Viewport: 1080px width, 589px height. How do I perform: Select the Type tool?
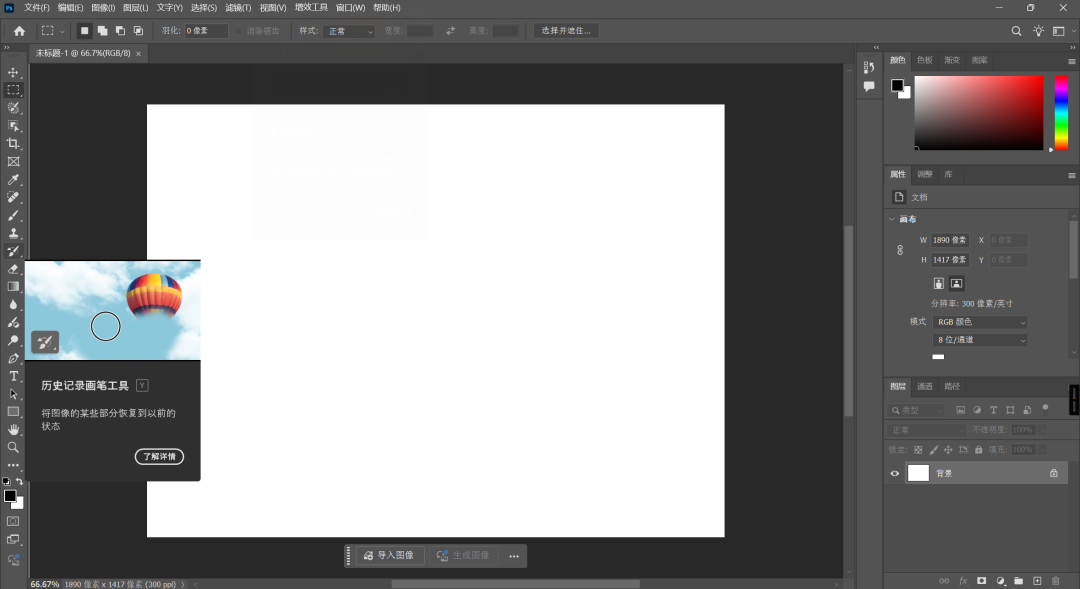point(13,376)
